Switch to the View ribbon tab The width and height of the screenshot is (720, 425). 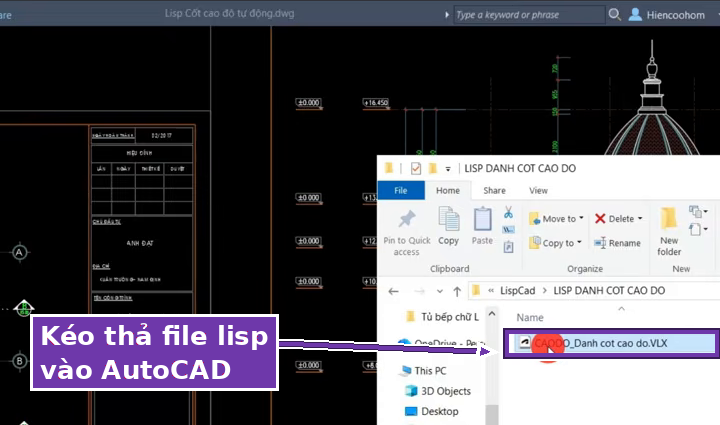[538, 190]
